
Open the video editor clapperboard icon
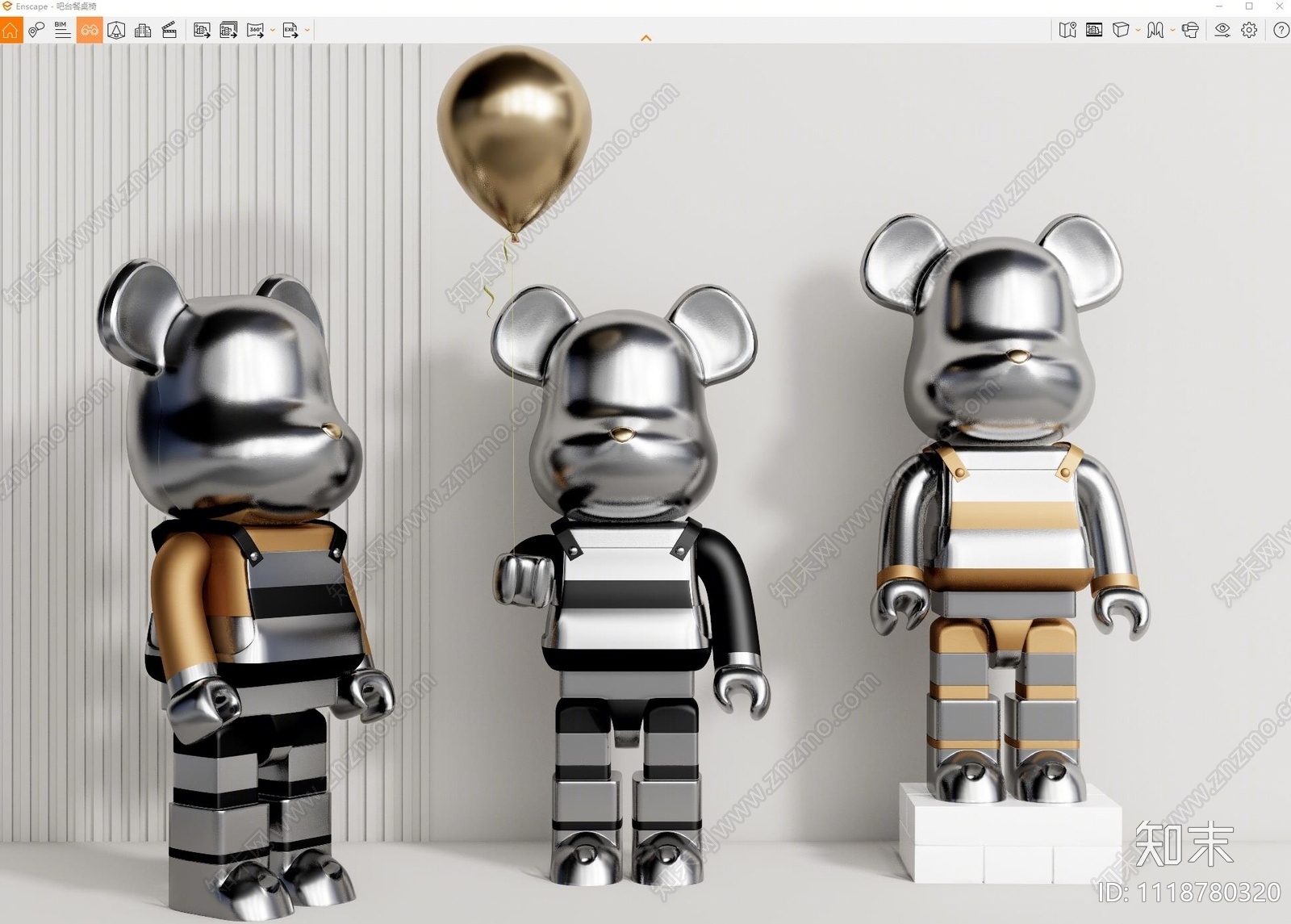pyautogui.click(x=169, y=31)
